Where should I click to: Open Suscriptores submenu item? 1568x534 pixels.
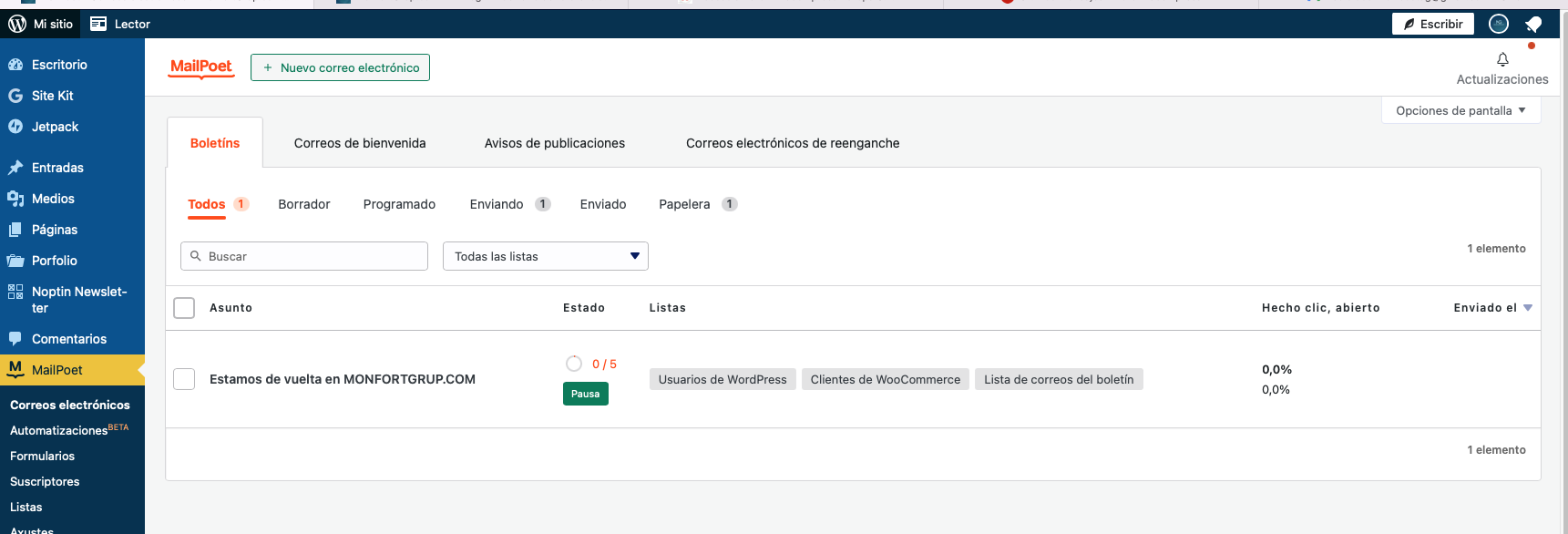(x=45, y=481)
